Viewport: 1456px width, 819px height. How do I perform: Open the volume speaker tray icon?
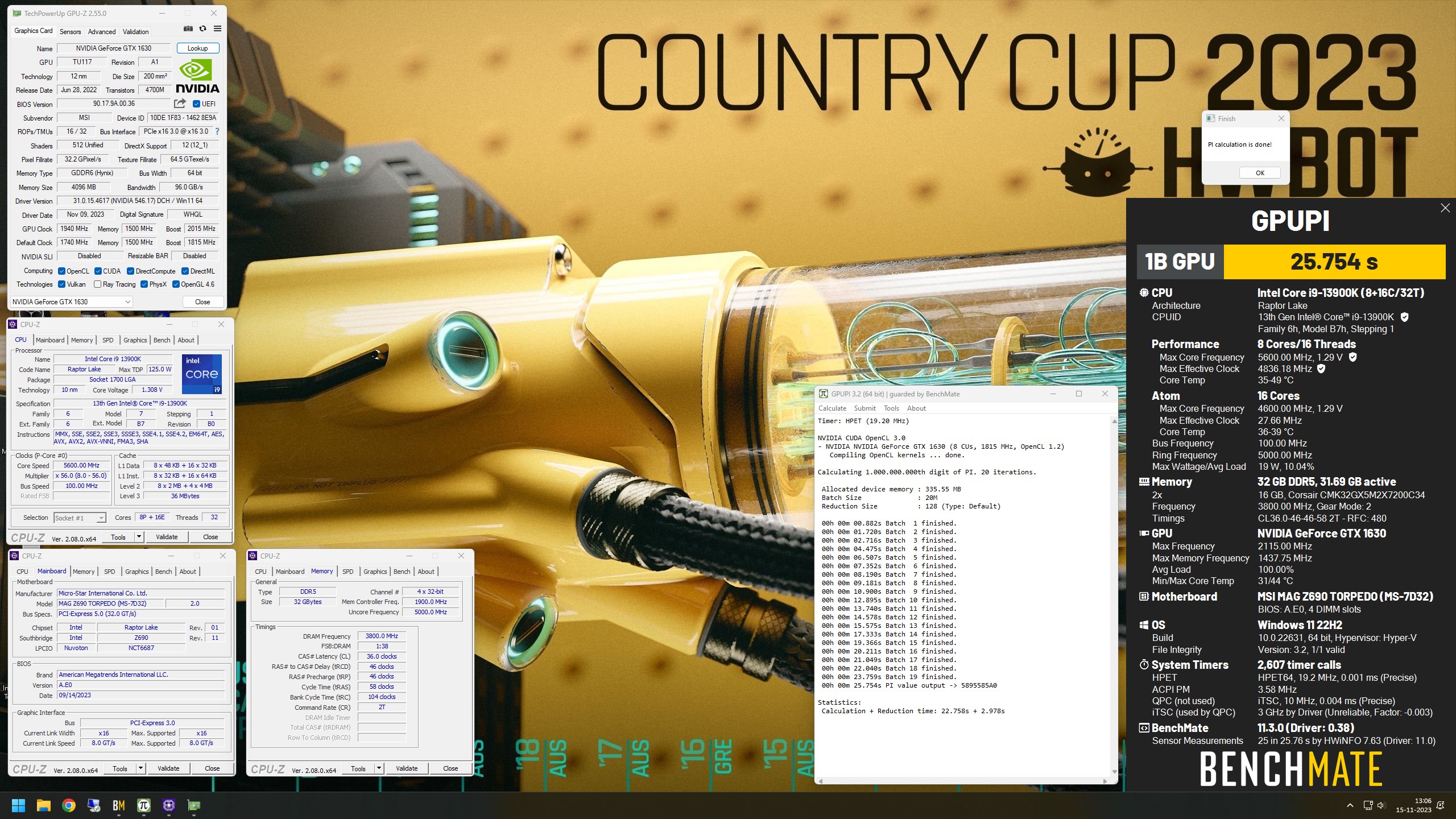(1381, 805)
